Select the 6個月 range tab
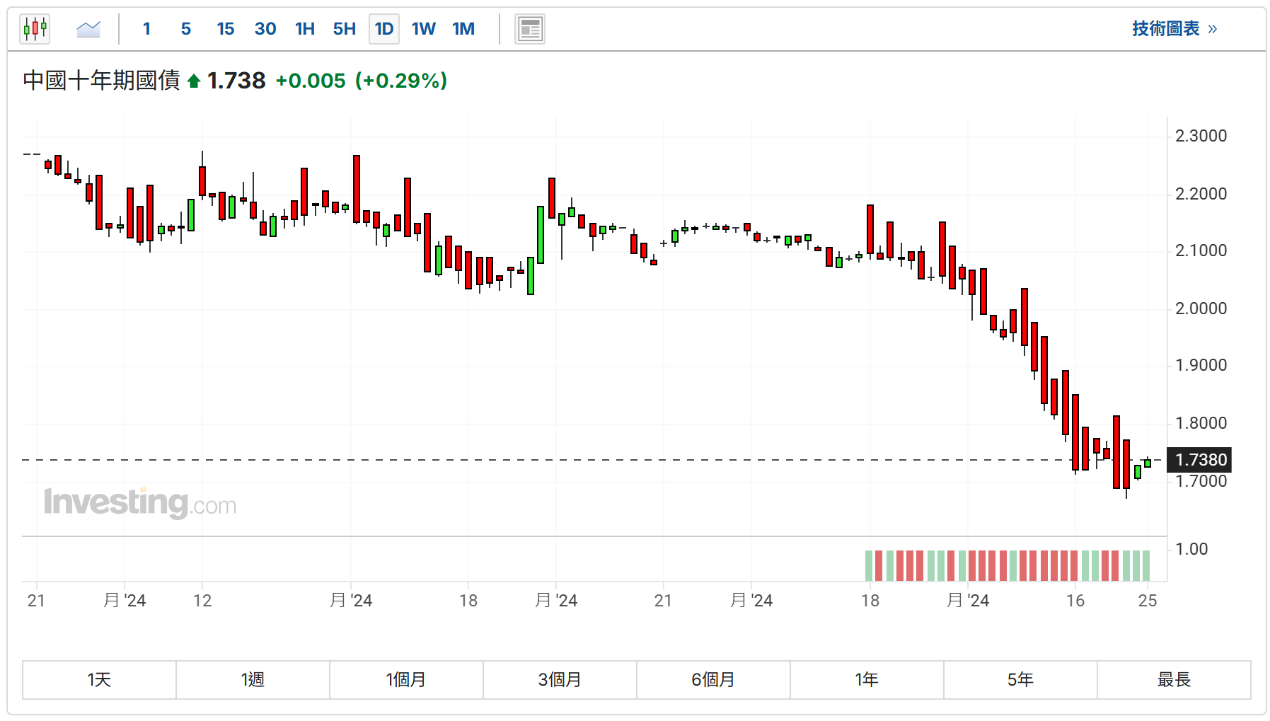 (x=713, y=680)
